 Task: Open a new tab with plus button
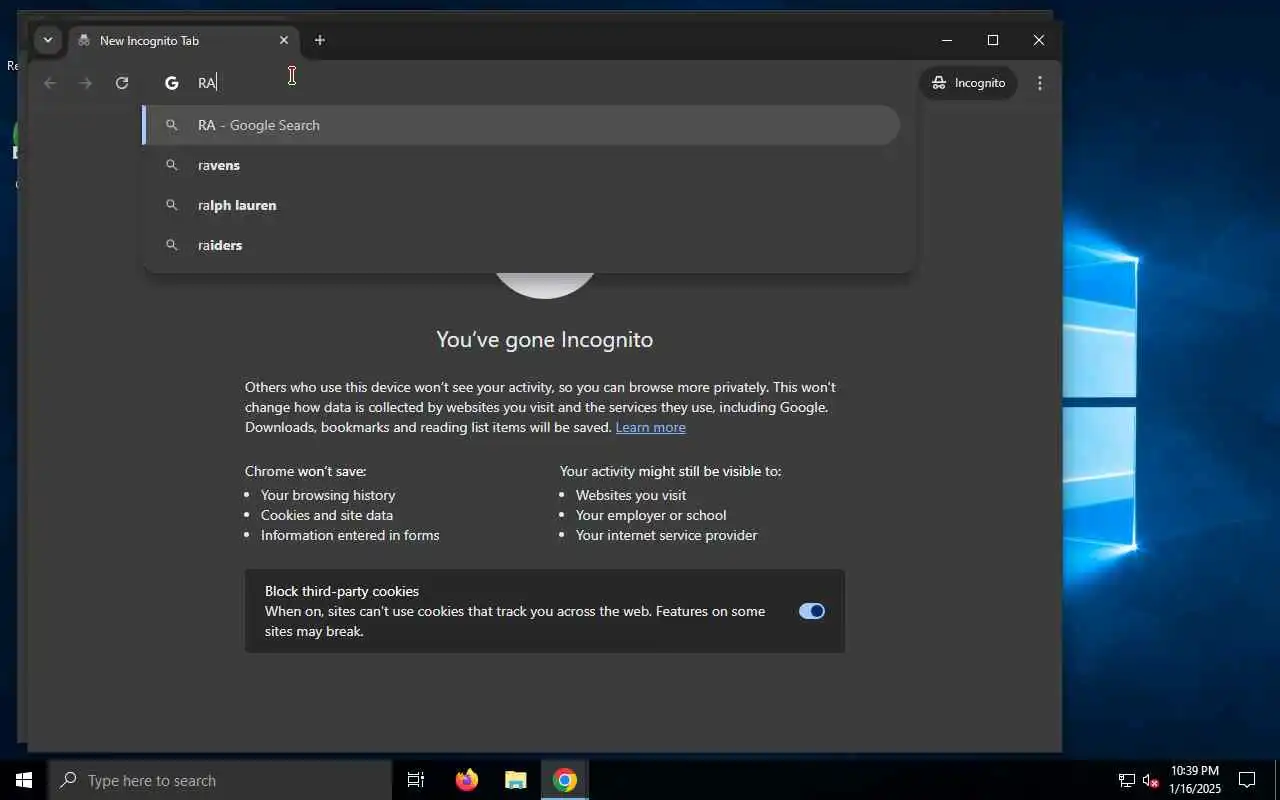(x=320, y=40)
